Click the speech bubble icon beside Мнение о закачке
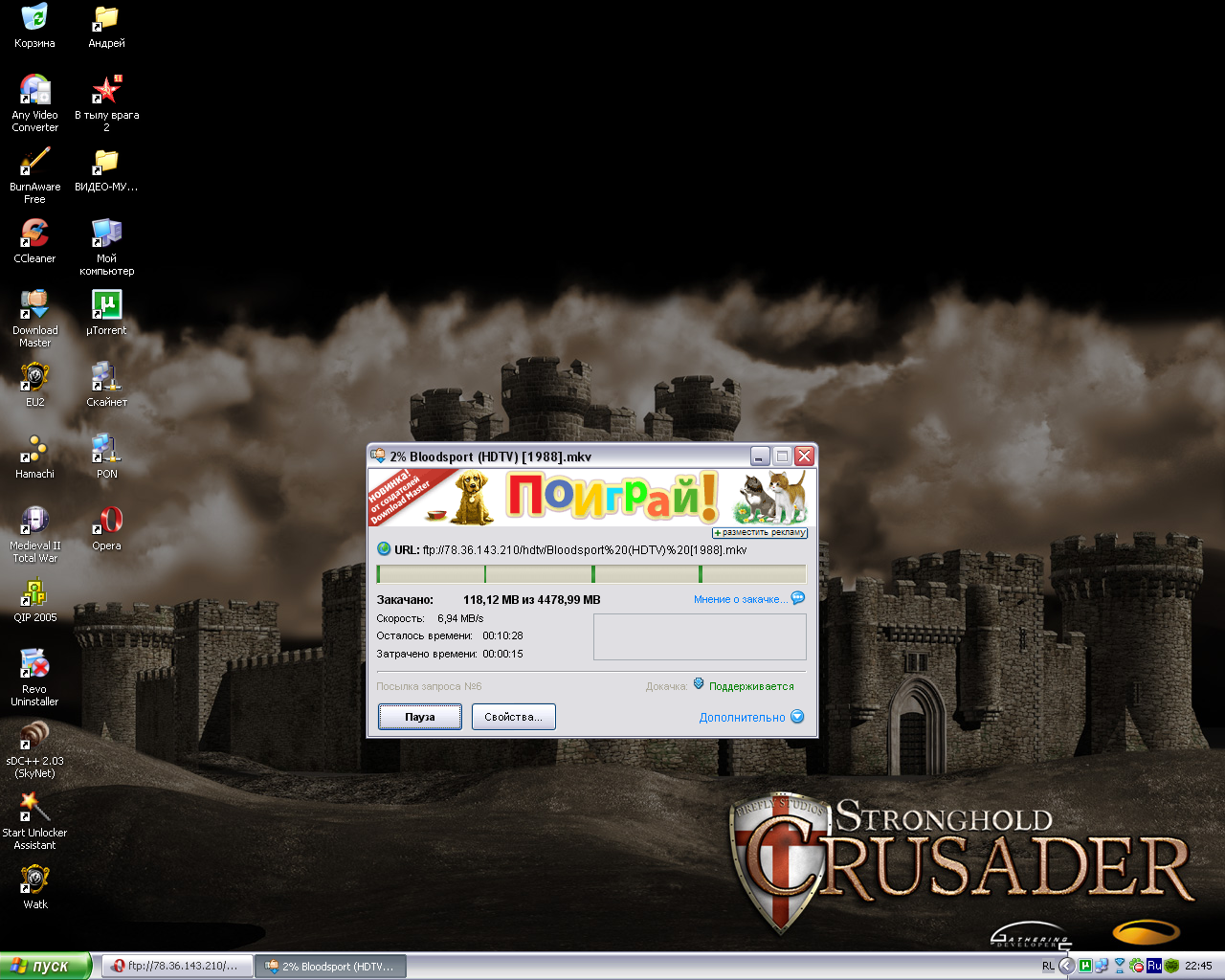The image size is (1225, 980). (798, 598)
